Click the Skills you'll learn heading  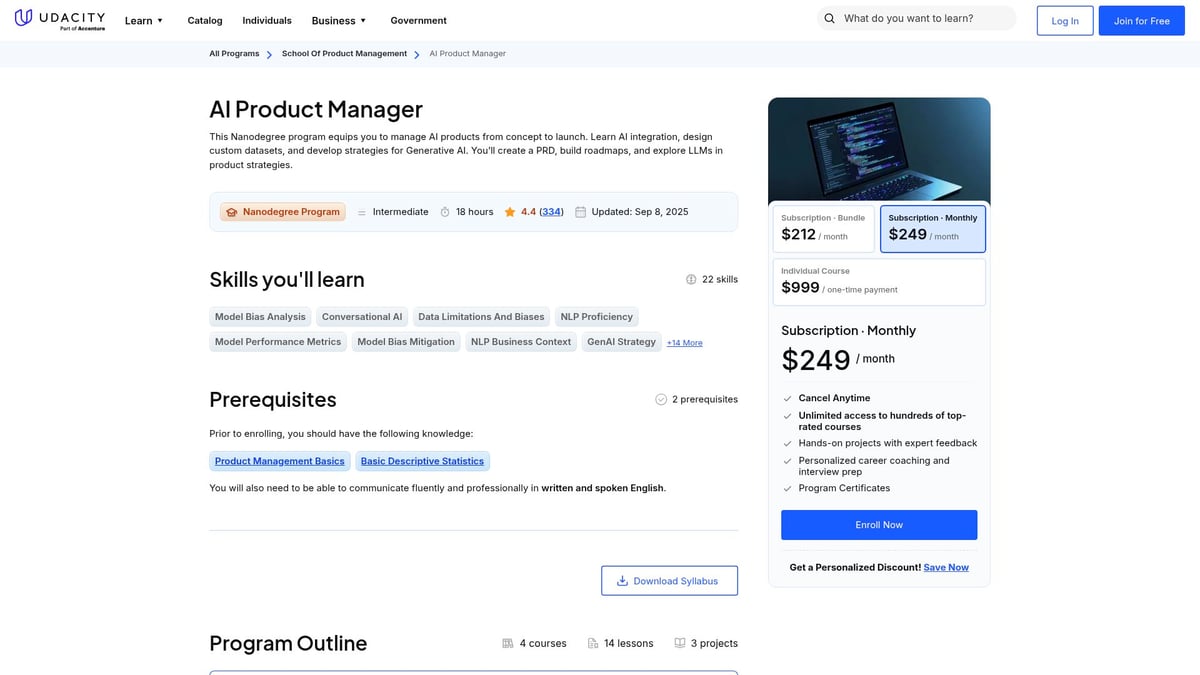287,280
